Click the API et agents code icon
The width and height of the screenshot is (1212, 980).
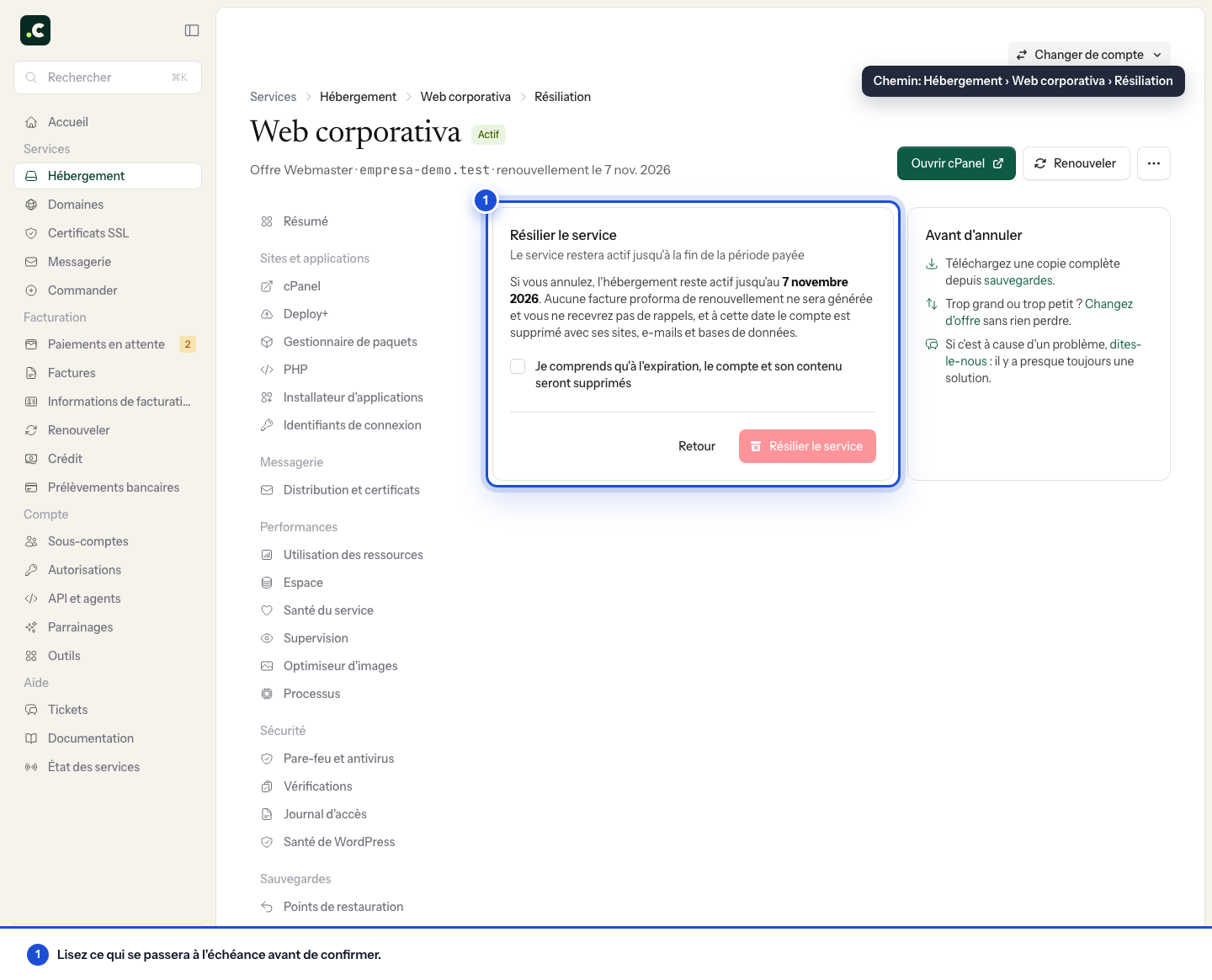click(x=31, y=599)
